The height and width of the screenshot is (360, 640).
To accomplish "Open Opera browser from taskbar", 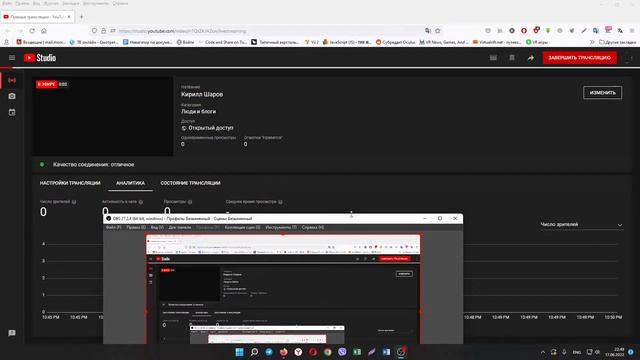I will pos(313,352).
